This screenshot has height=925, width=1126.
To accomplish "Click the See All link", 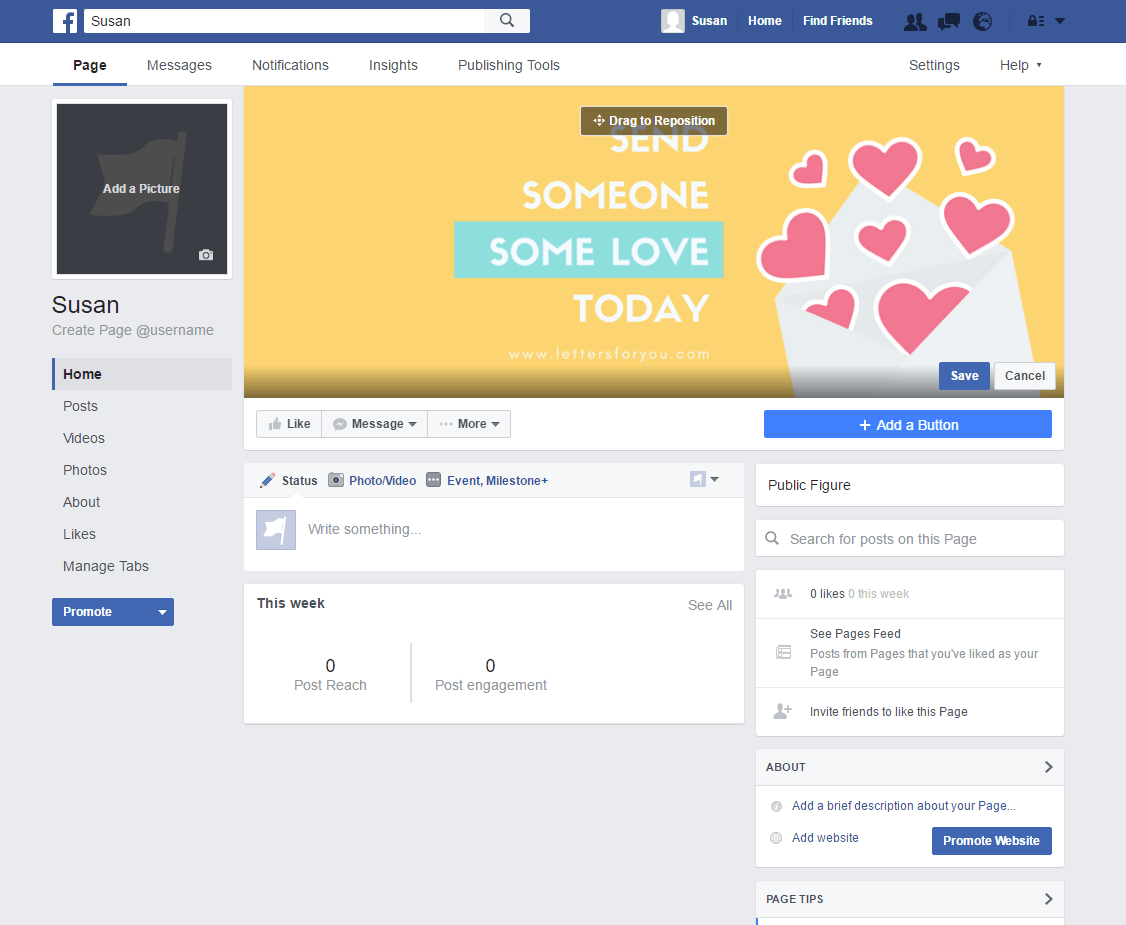I will pos(710,605).
